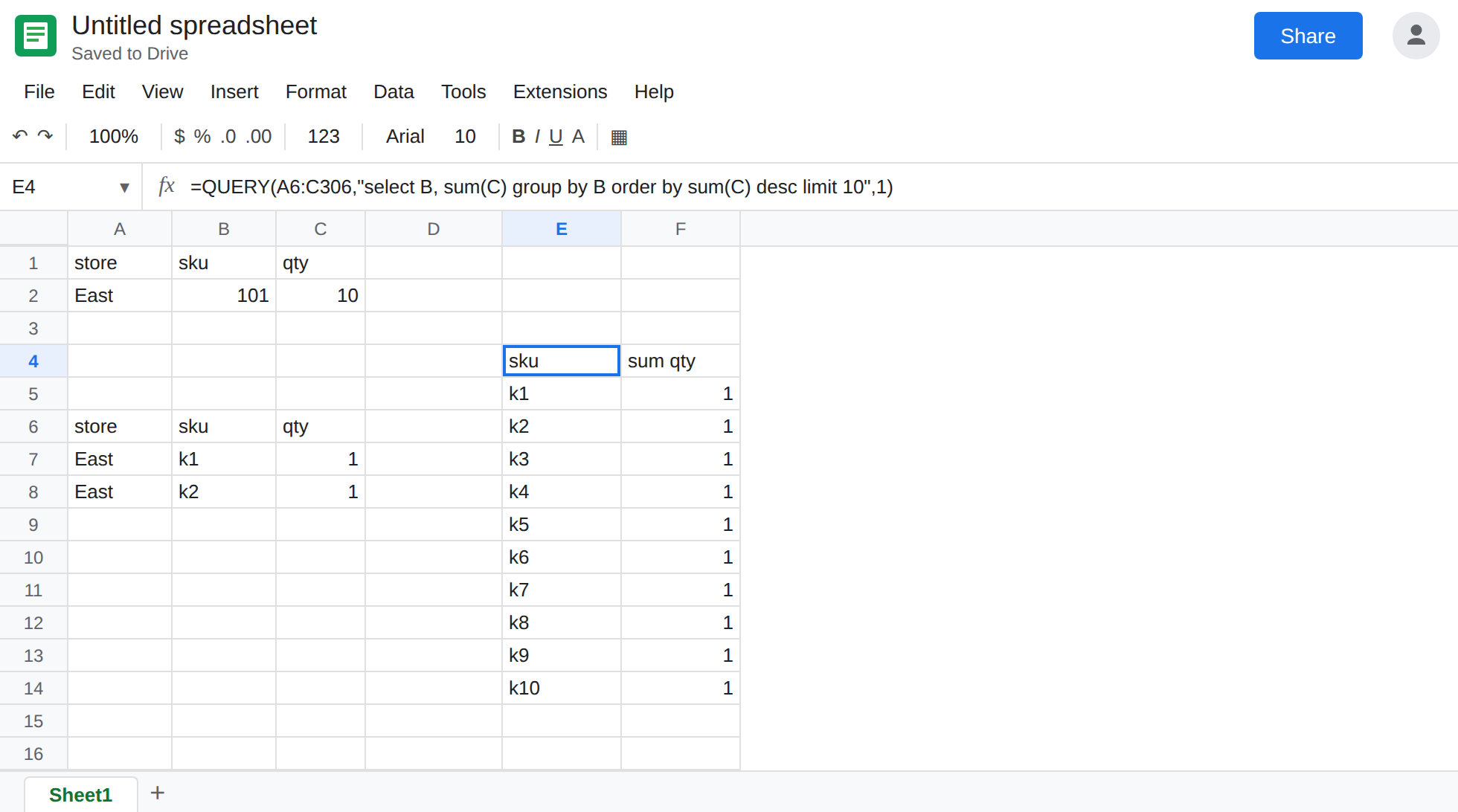The image size is (1458, 812).
Task: Open the 123 number format dropdown
Action: [x=324, y=137]
